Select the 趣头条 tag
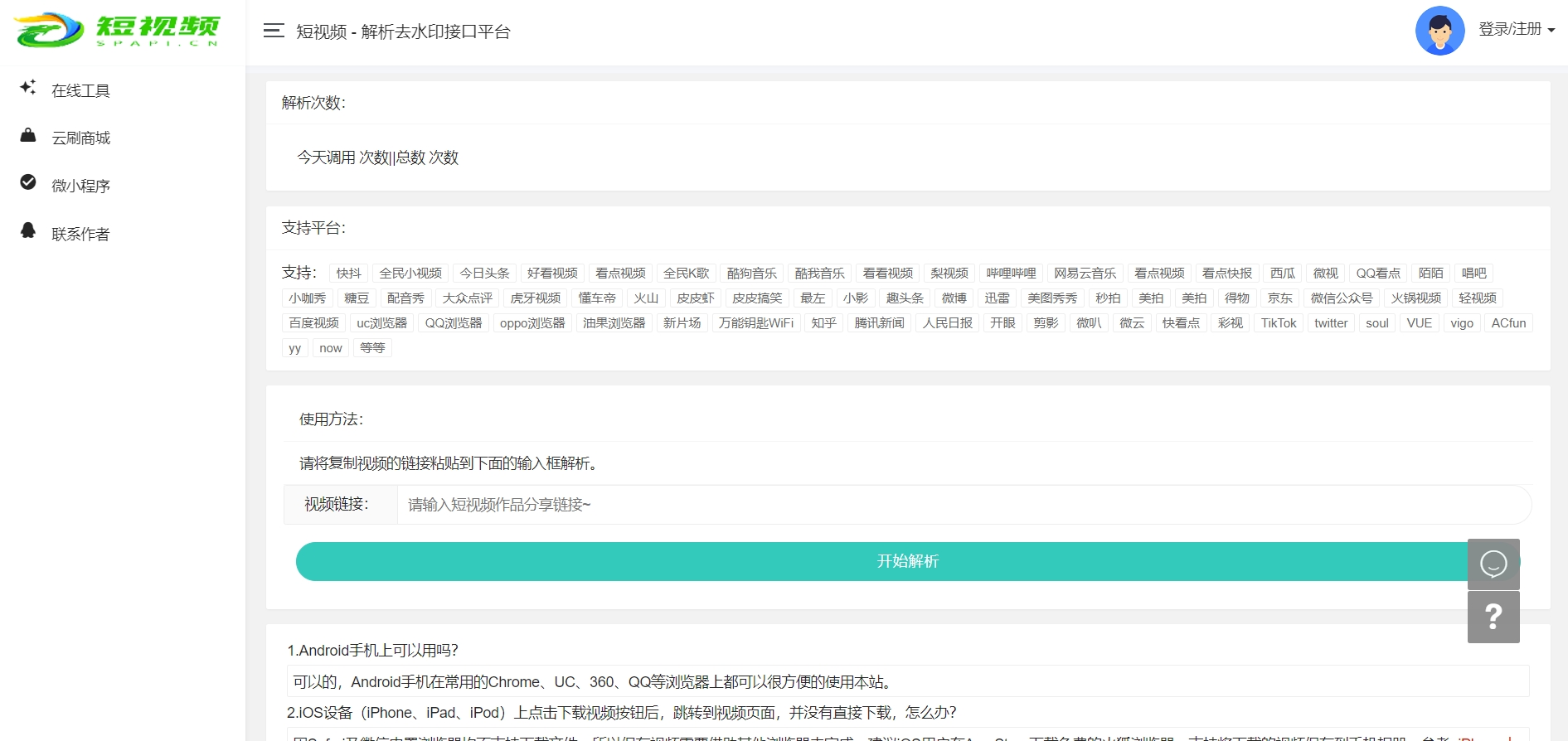1568x741 pixels. (x=905, y=298)
